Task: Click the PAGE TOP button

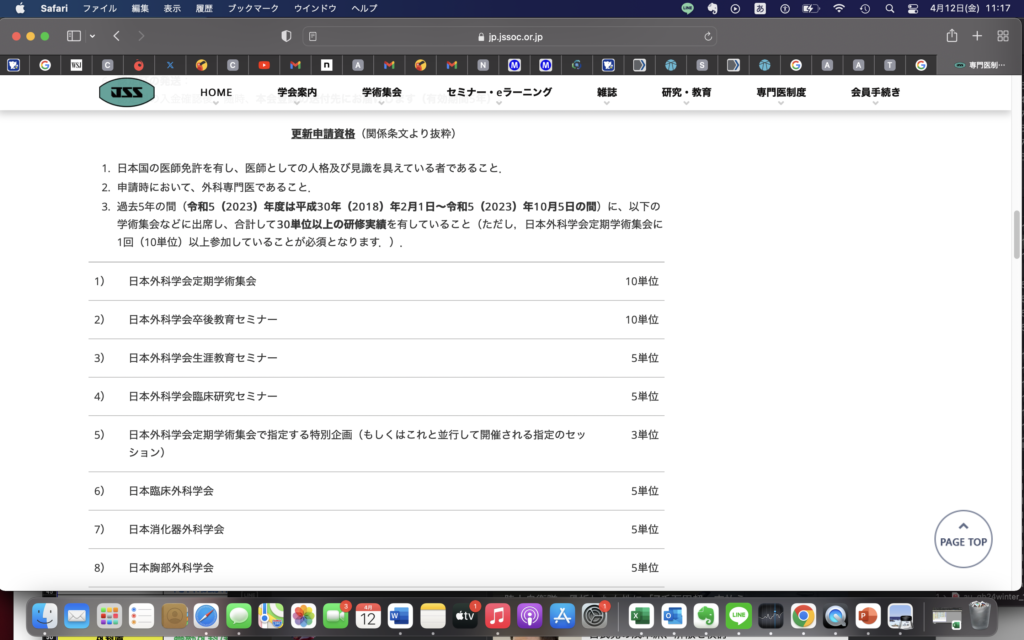Action: tap(963, 539)
